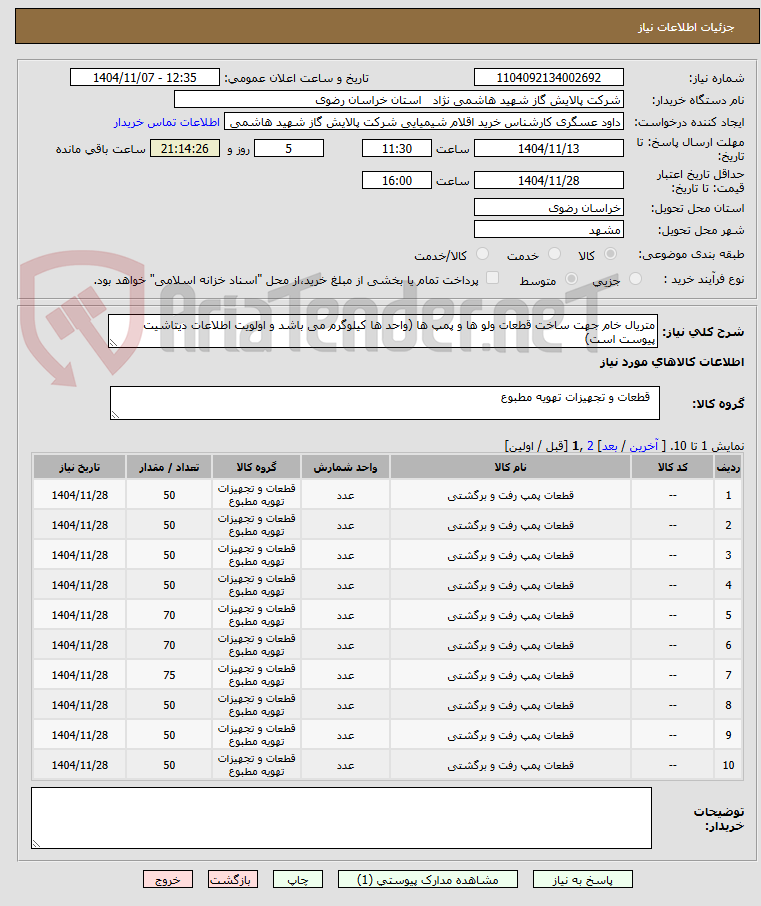Click the delivery province field خراسان رضوی
The width and height of the screenshot is (761, 906).
(x=548, y=207)
